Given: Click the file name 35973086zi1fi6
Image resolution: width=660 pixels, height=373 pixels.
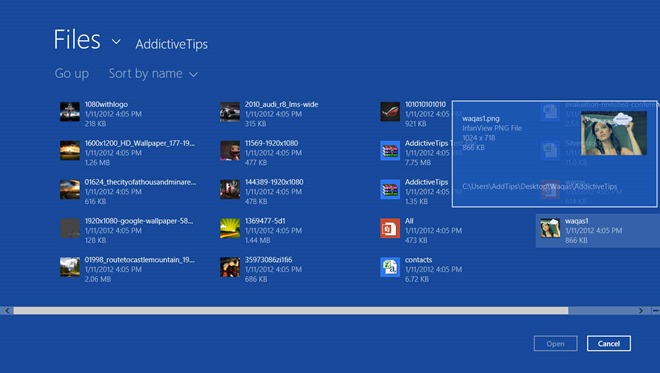Looking at the screenshot, I should (269, 259).
